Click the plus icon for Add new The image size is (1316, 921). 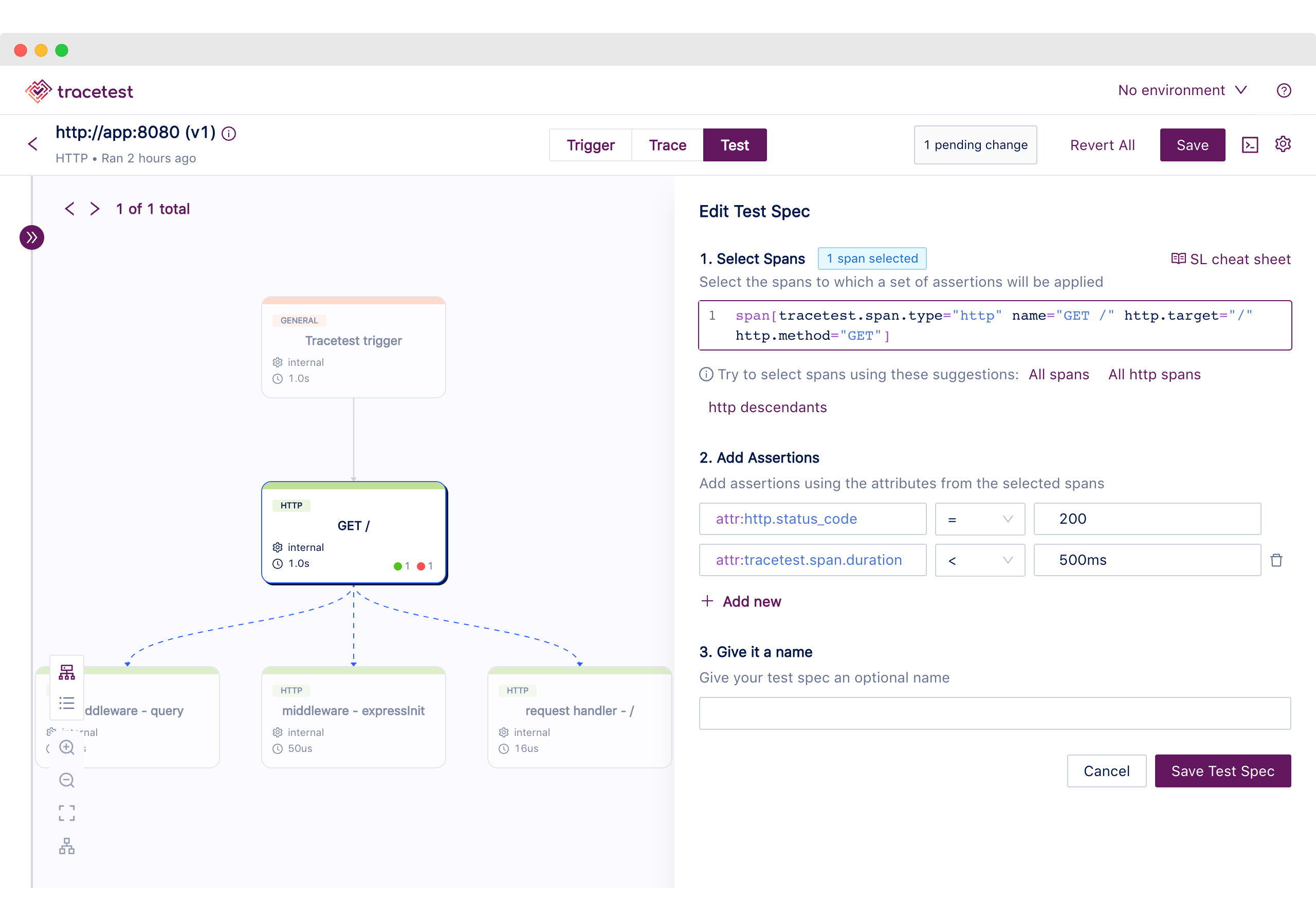click(x=707, y=601)
